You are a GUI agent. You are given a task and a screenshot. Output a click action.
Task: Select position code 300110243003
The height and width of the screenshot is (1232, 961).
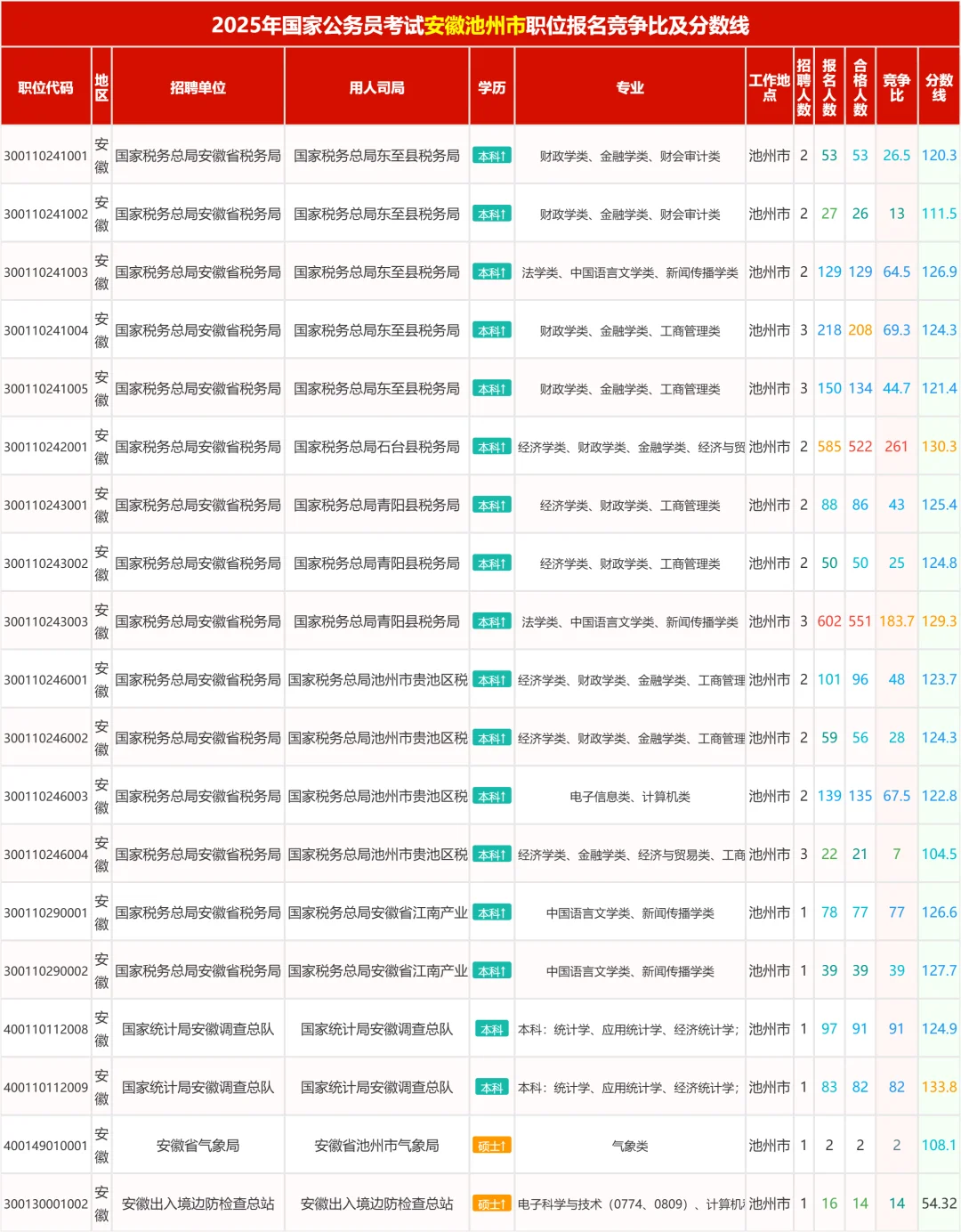45,621
